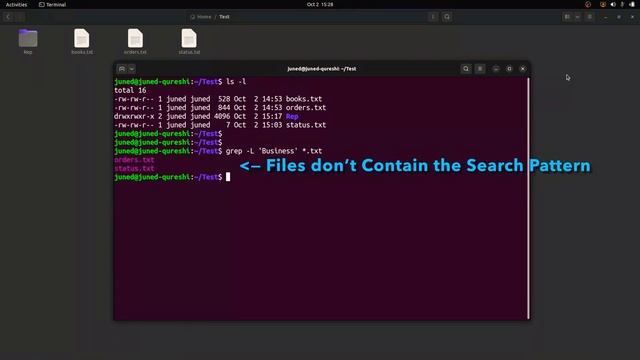The height and width of the screenshot is (360, 640).
Task: Select Test in the Files path bar
Action: coord(224,17)
